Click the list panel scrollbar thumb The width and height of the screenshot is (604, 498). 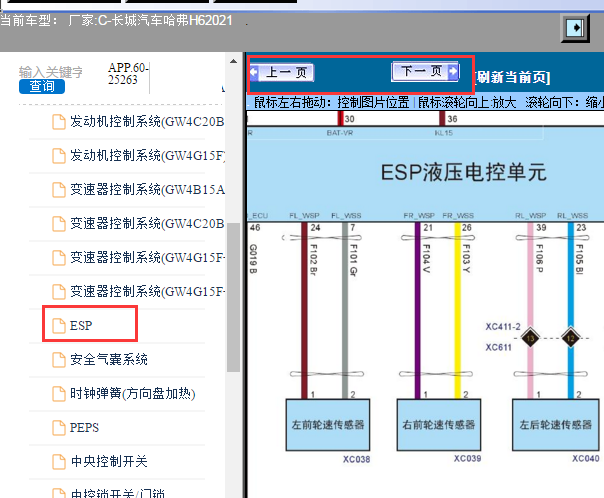pyautogui.click(x=233, y=297)
